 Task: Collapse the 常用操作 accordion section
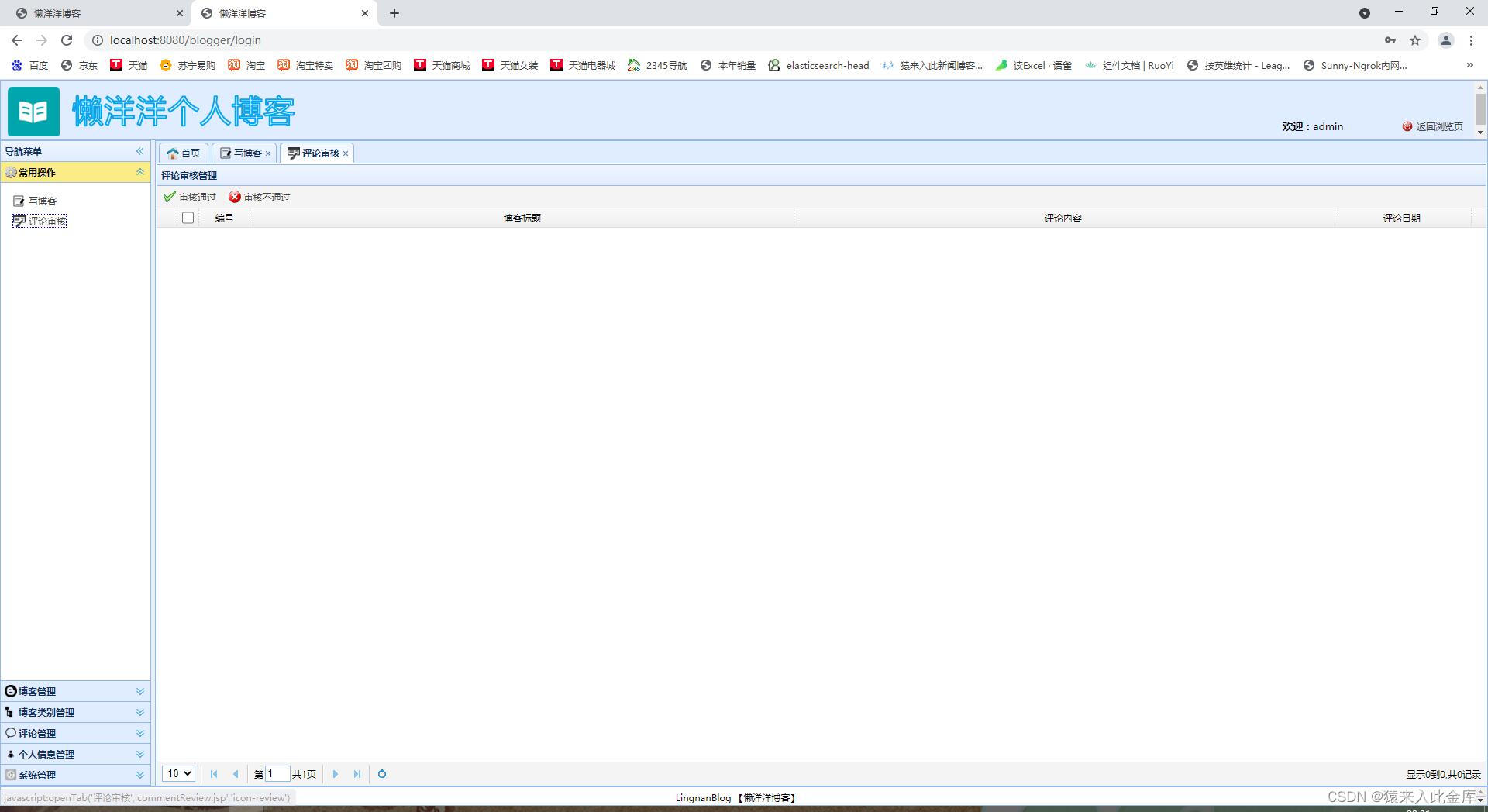(140, 172)
